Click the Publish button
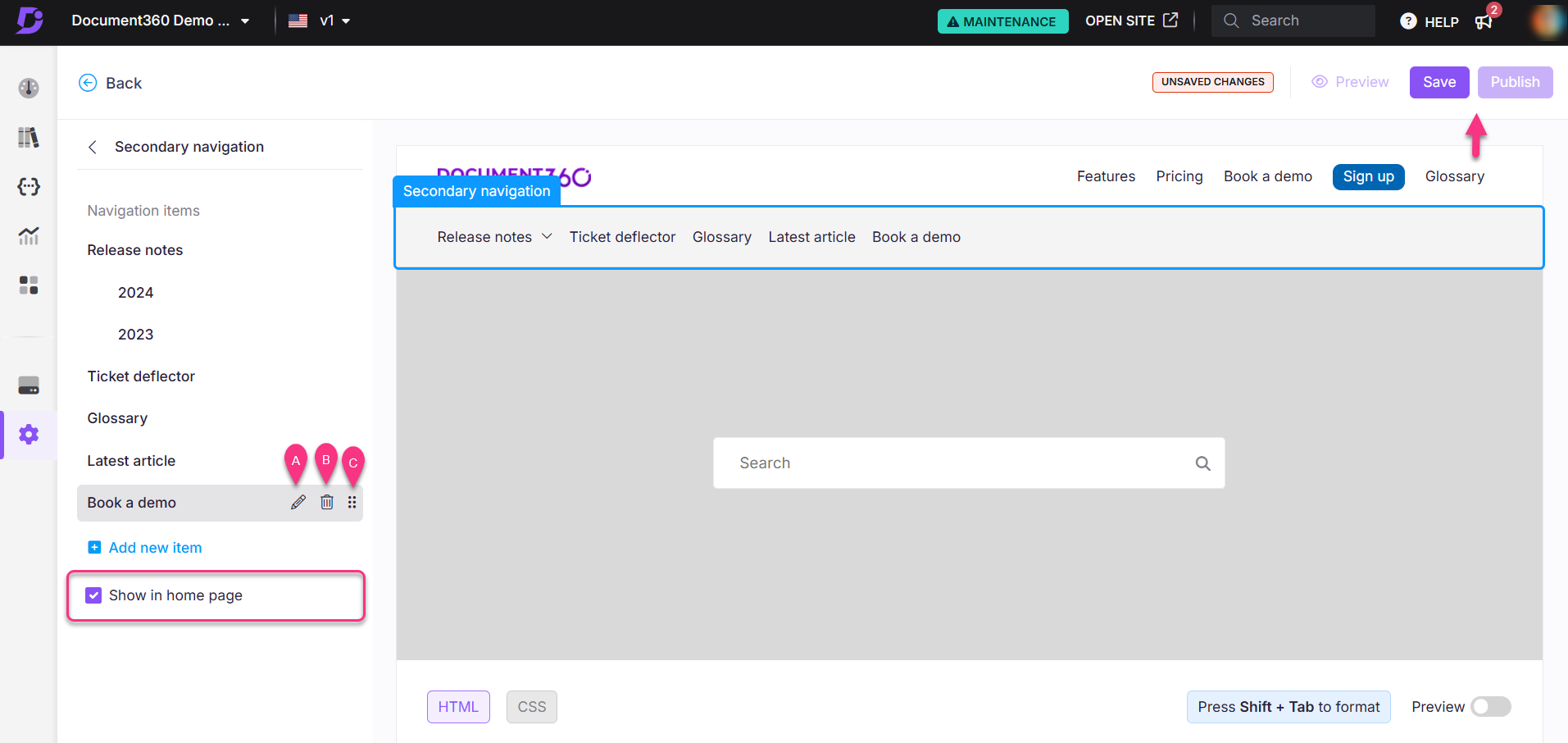This screenshot has height=743, width=1568. click(x=1515, y=82)
